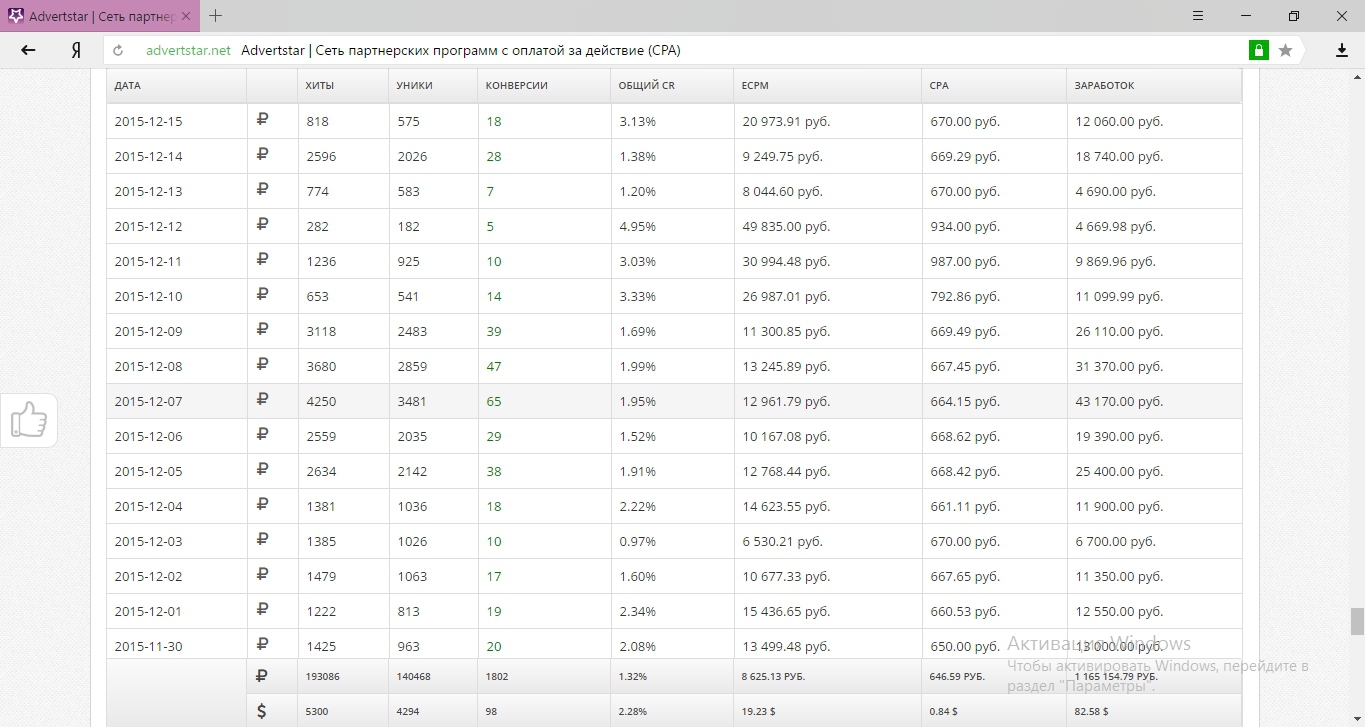
Task: Click uniques value 2483
Action: (x=412, y=331)
